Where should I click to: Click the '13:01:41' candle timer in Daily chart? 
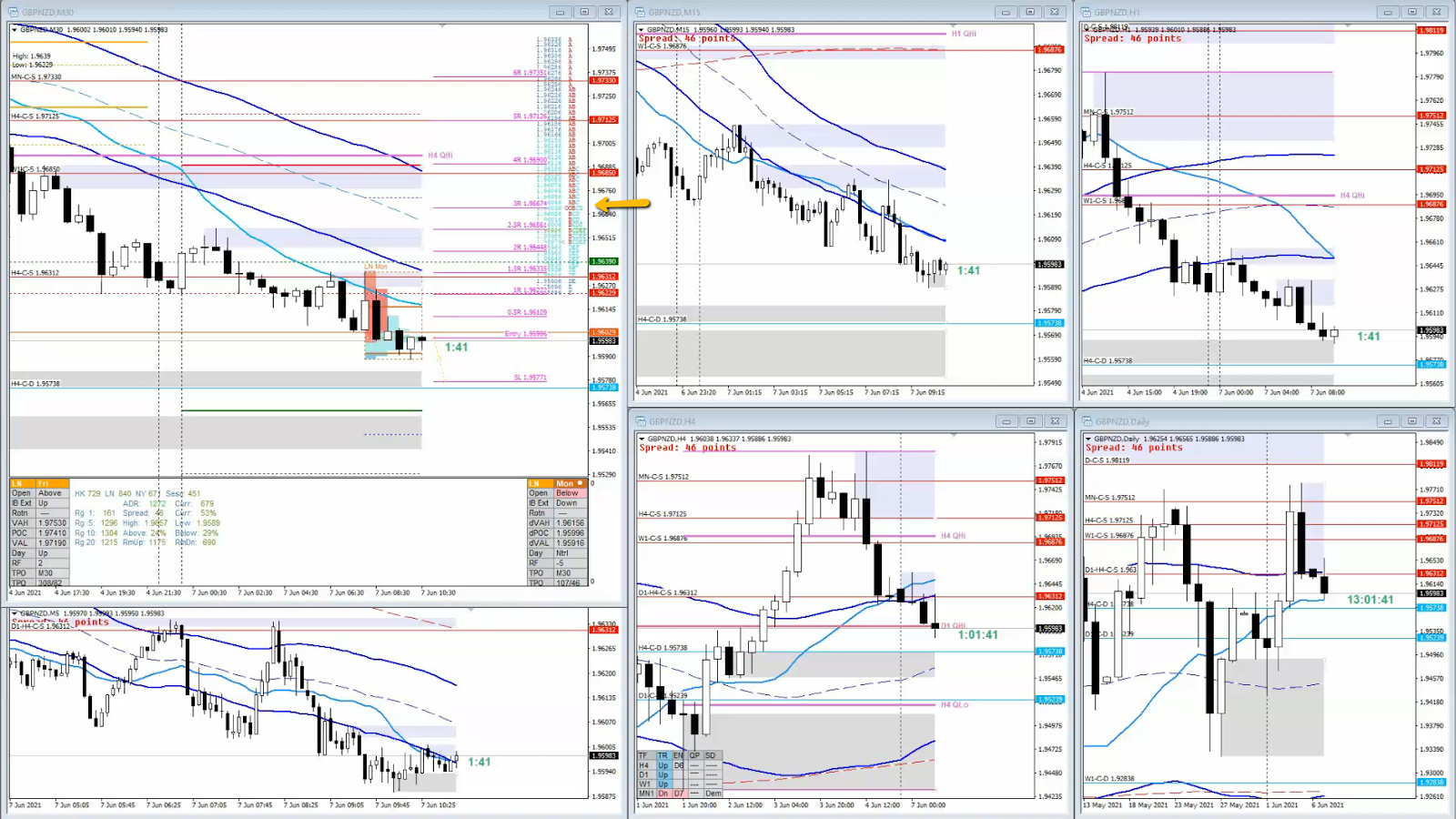coord(1370,600)
